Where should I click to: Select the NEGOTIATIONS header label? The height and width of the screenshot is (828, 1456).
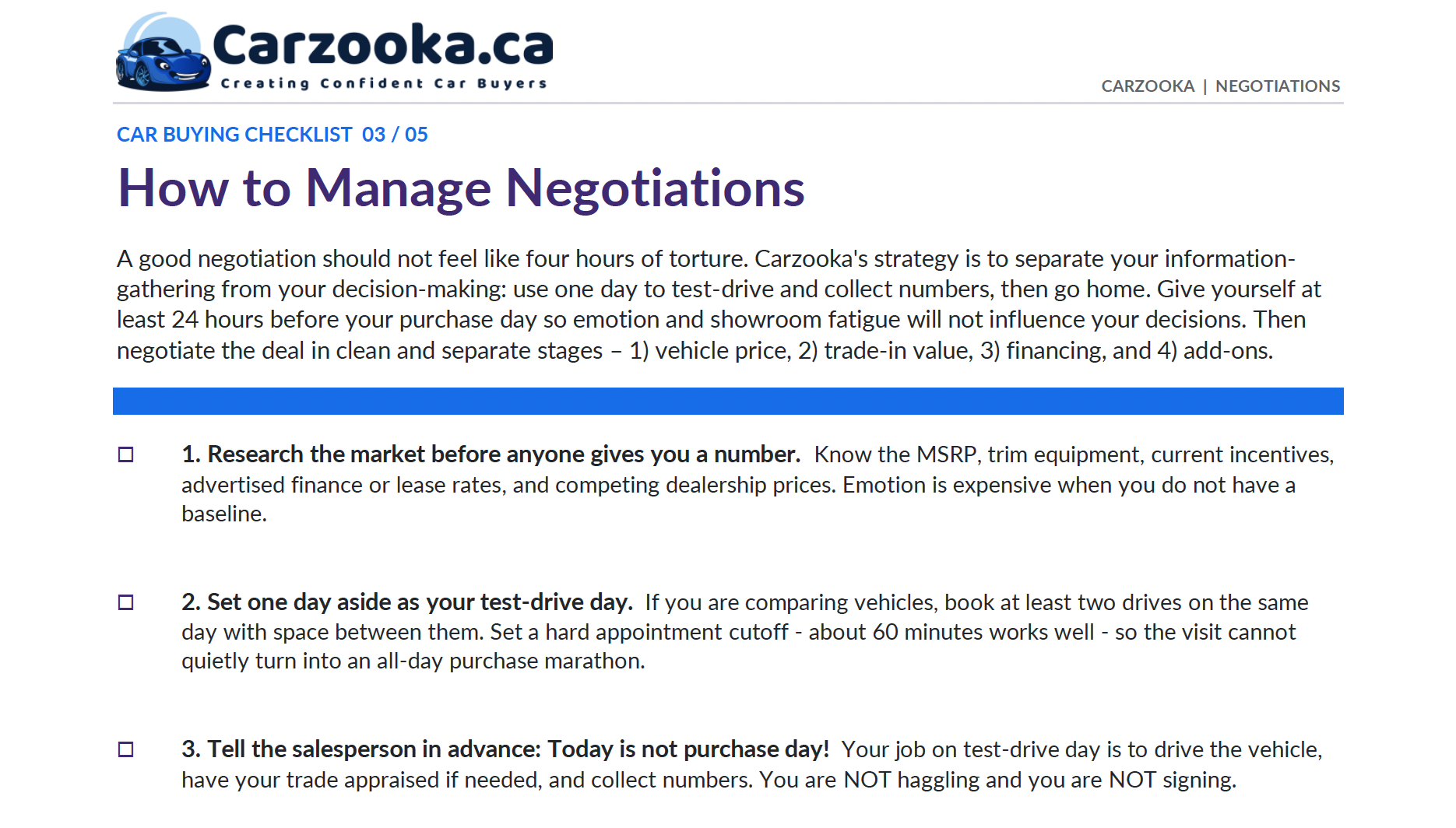coord(1278,86)
